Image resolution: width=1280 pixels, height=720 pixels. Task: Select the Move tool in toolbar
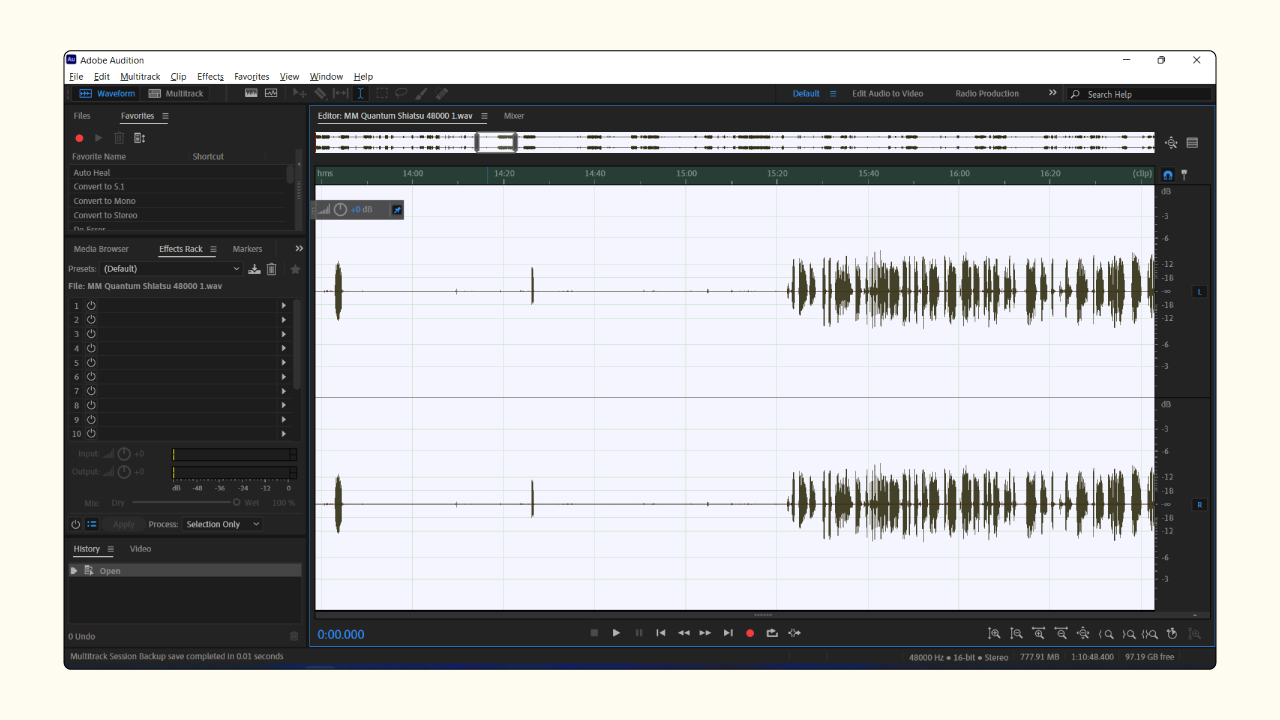(299, 93)
